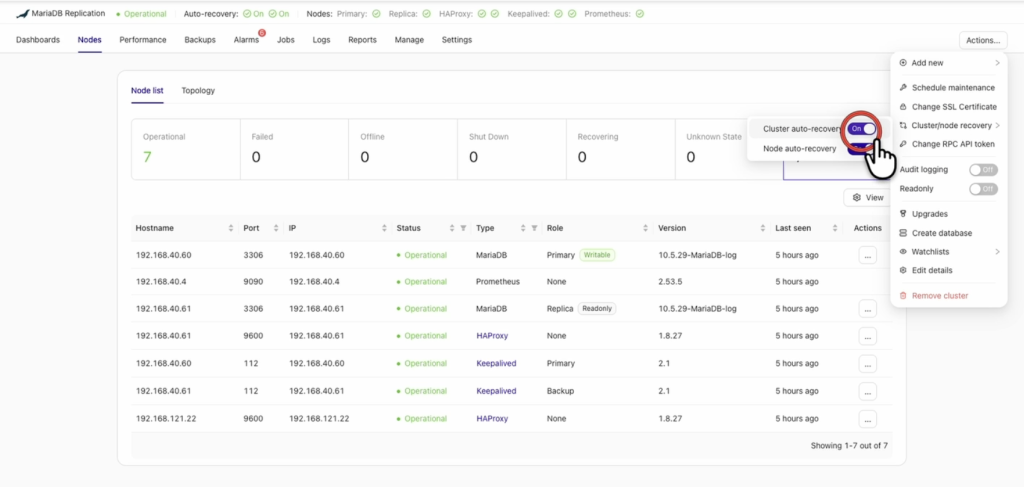
Task: Click the Writable tag on Primary row
Action: coord(597,255)
